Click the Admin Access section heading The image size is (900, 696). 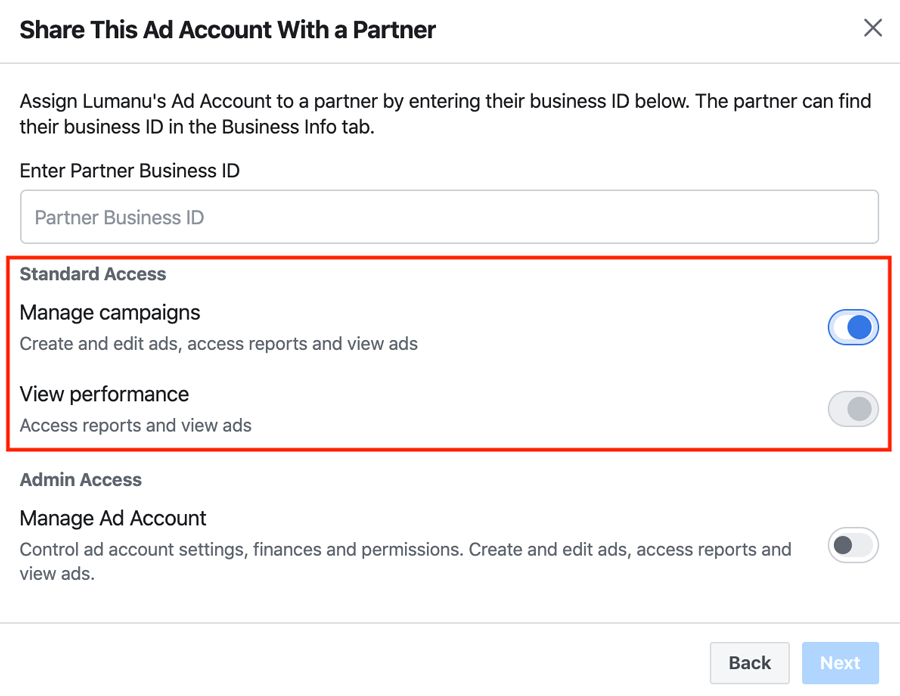coord(81,480)
